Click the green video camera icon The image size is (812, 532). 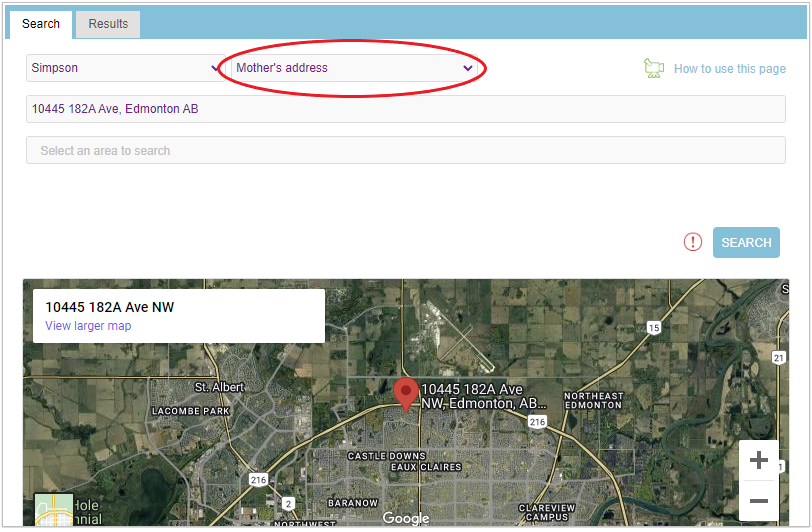pyautogui.click(x=654, y=68)
